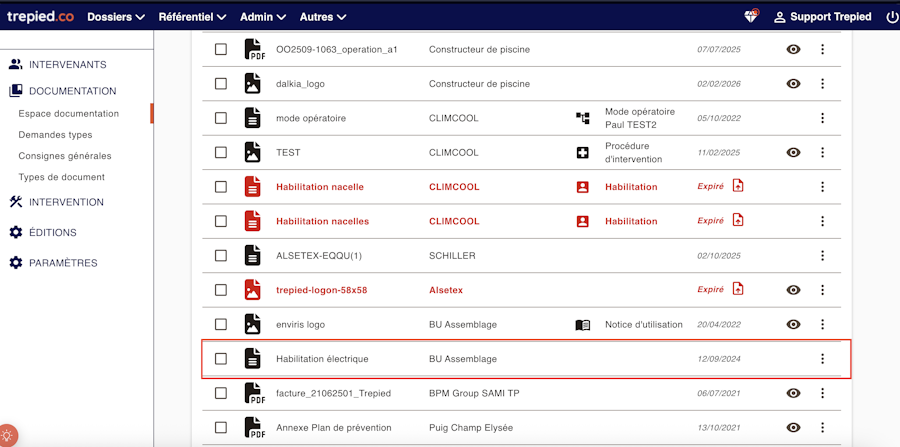
Task: Expand the Admin dropdown menu
Action: click(x=263, y=17)
